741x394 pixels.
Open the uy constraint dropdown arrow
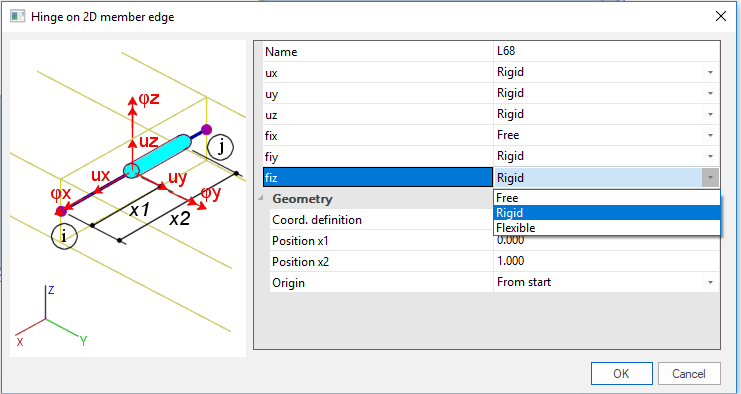pyautogui.click(x=710, y=94)
